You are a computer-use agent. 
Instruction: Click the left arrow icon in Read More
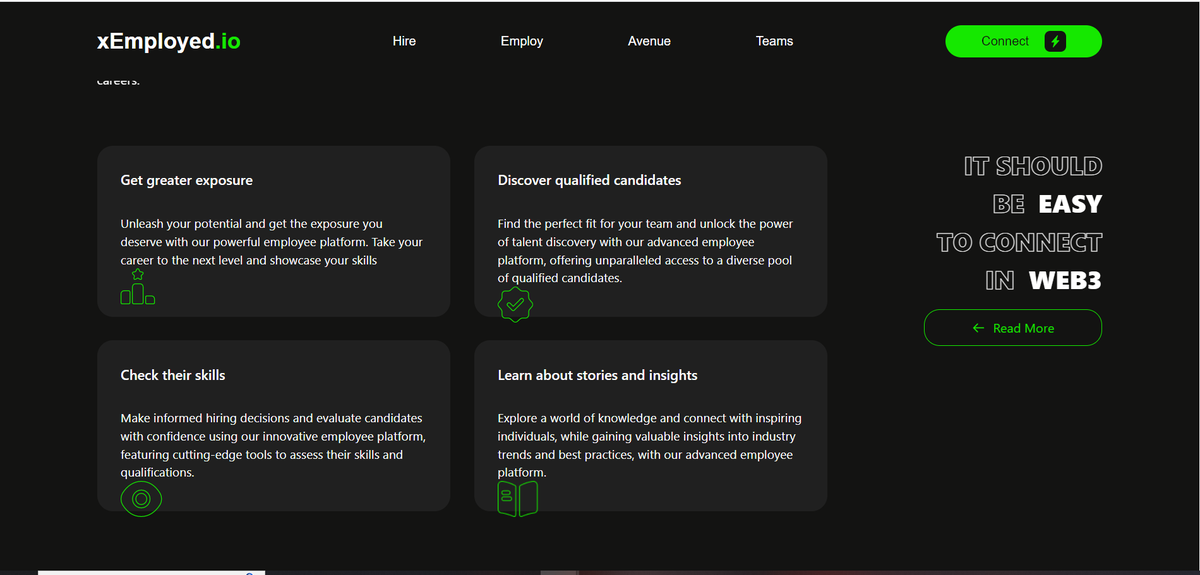coord(978,328)
